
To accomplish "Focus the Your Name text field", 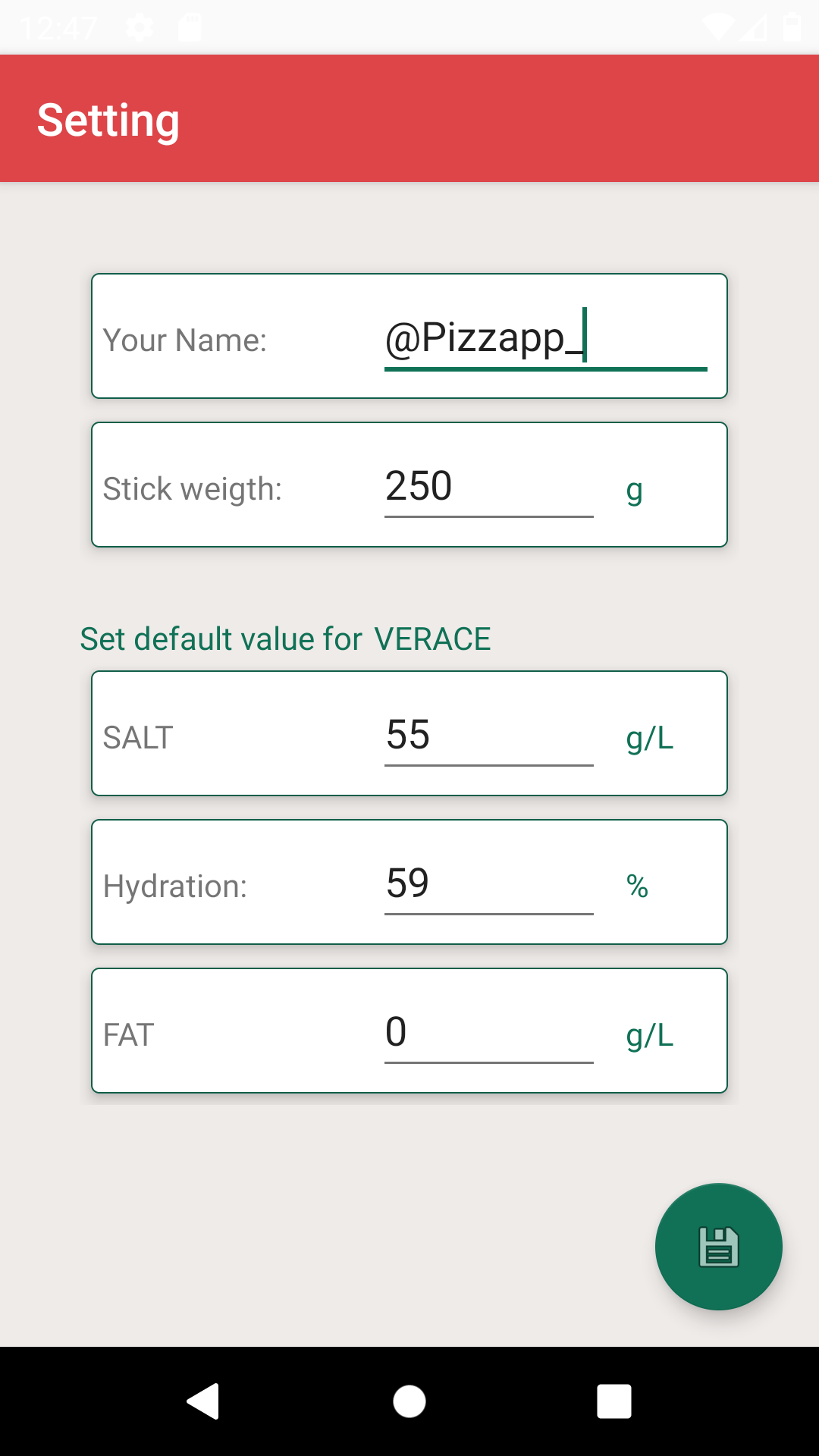I will click(x=546, y=337).
